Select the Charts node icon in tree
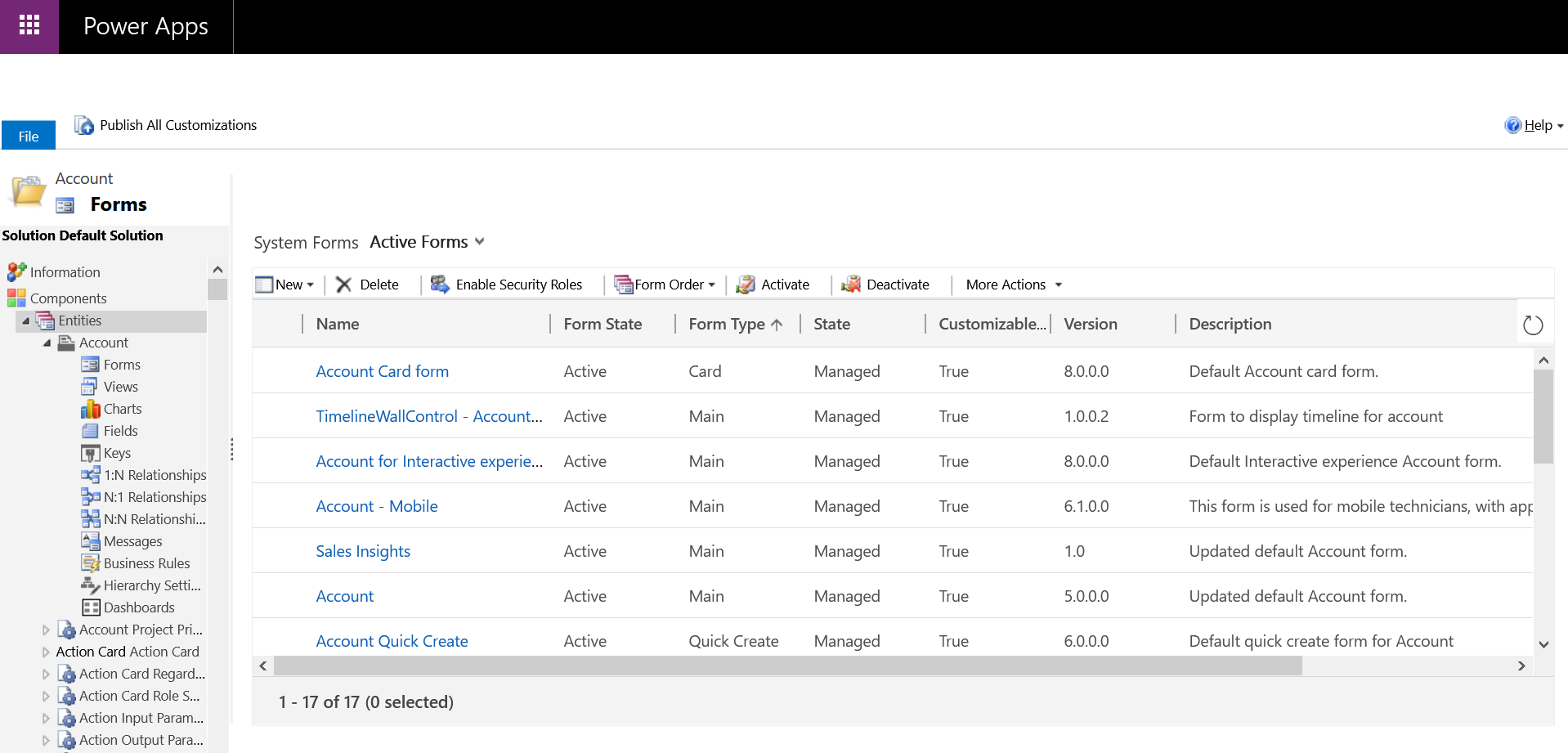The width and height of the screenshot is (1568, 753). point(90,409)
